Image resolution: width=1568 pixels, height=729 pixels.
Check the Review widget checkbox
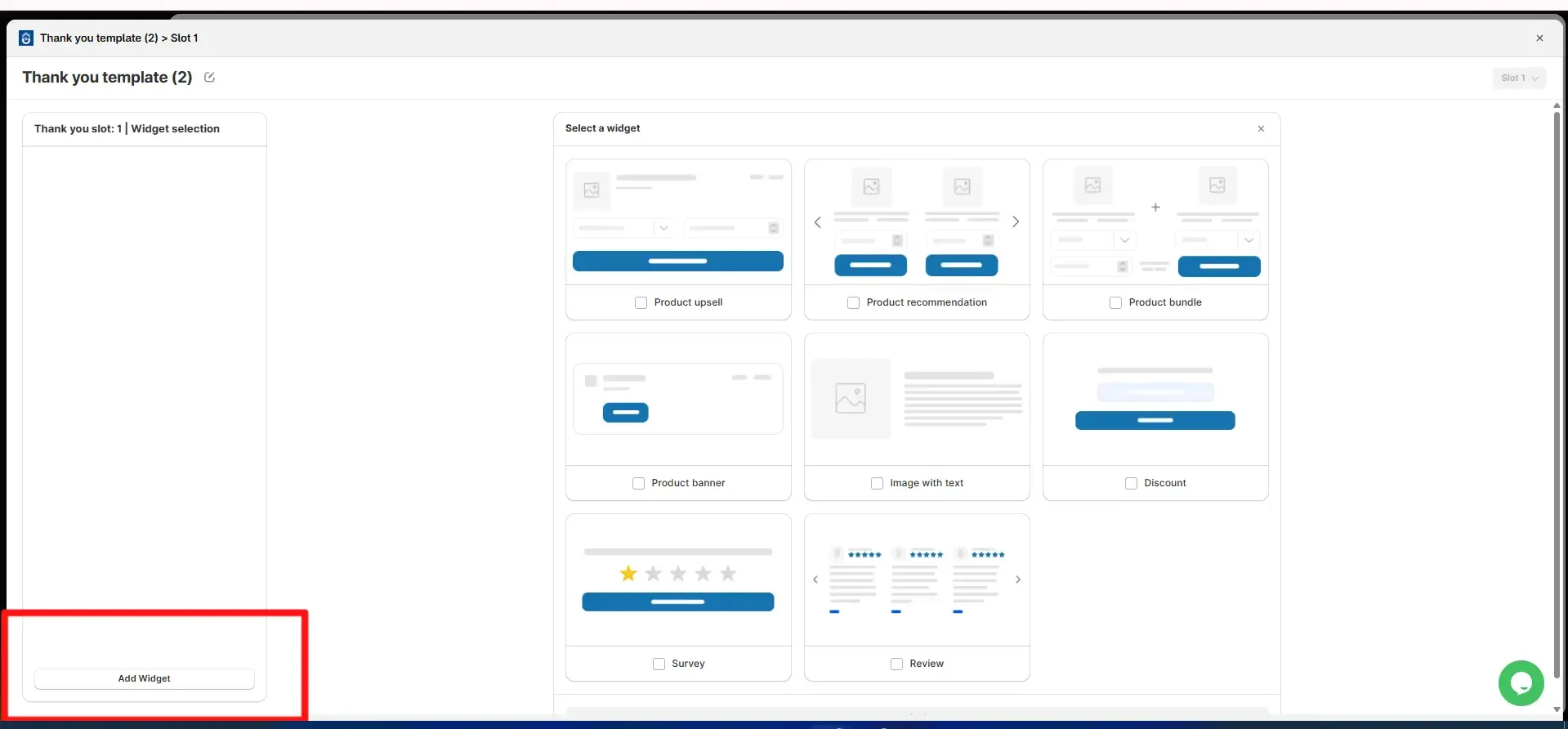point(896,664)
